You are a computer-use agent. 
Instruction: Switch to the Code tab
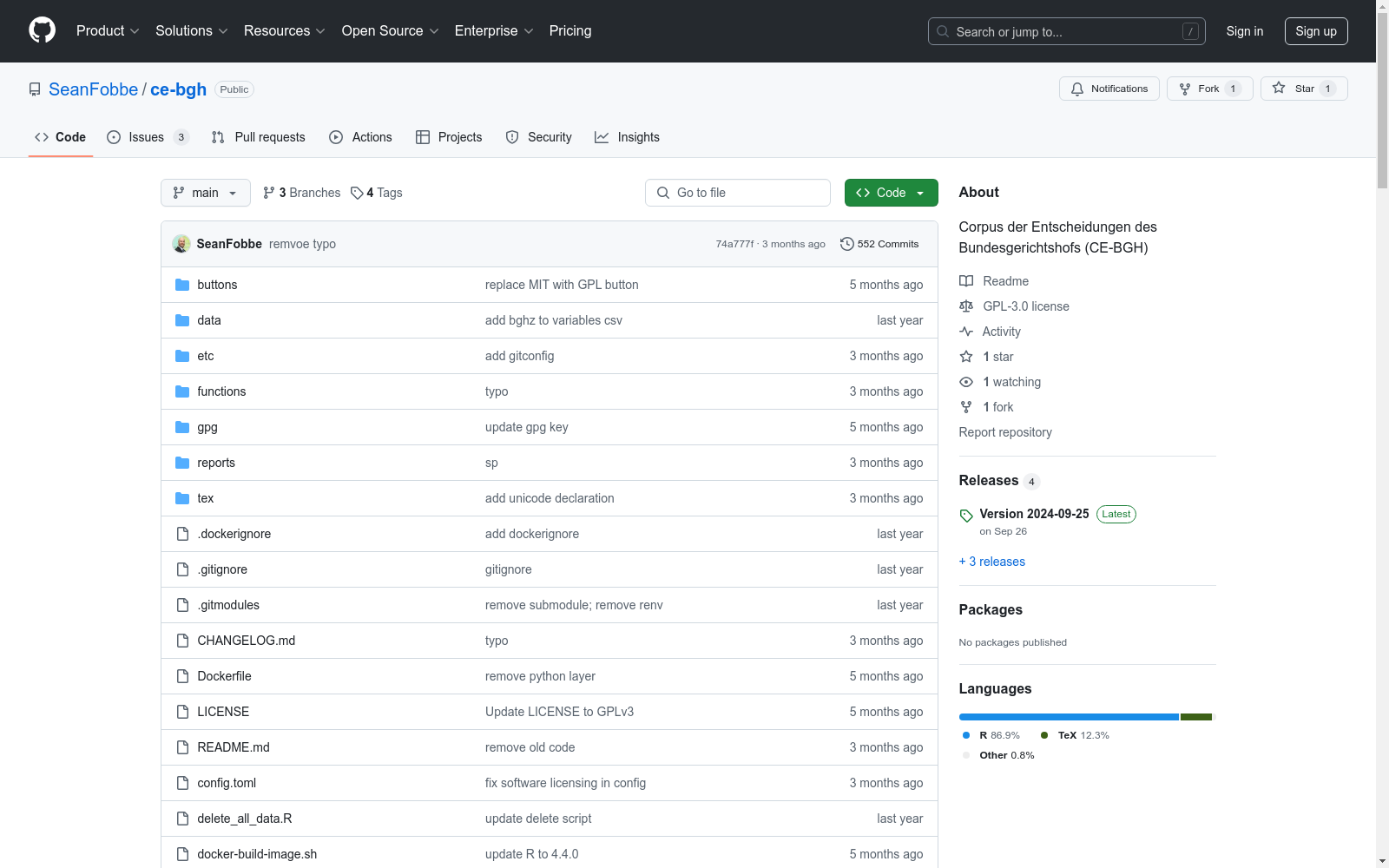pyautogui.click(x=61, y=137)
